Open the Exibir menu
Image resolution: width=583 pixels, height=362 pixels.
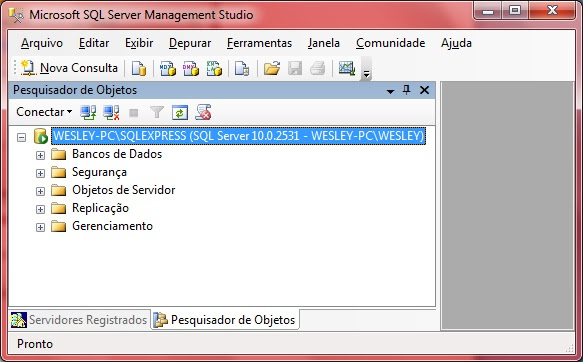click(139, 43)
